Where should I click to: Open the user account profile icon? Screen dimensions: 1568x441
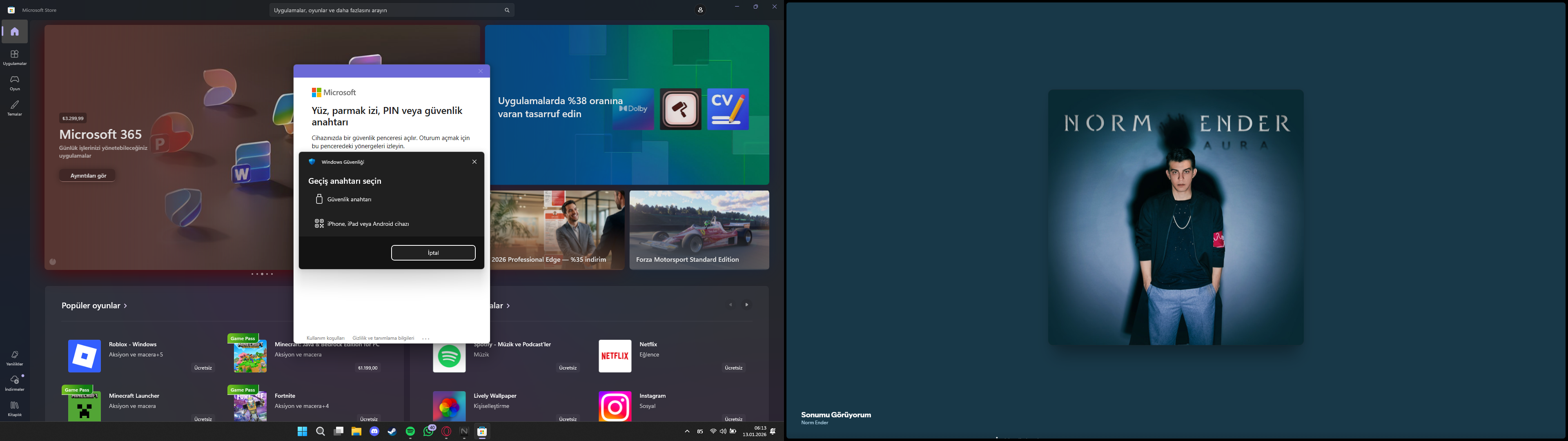(x=701, y=10)
